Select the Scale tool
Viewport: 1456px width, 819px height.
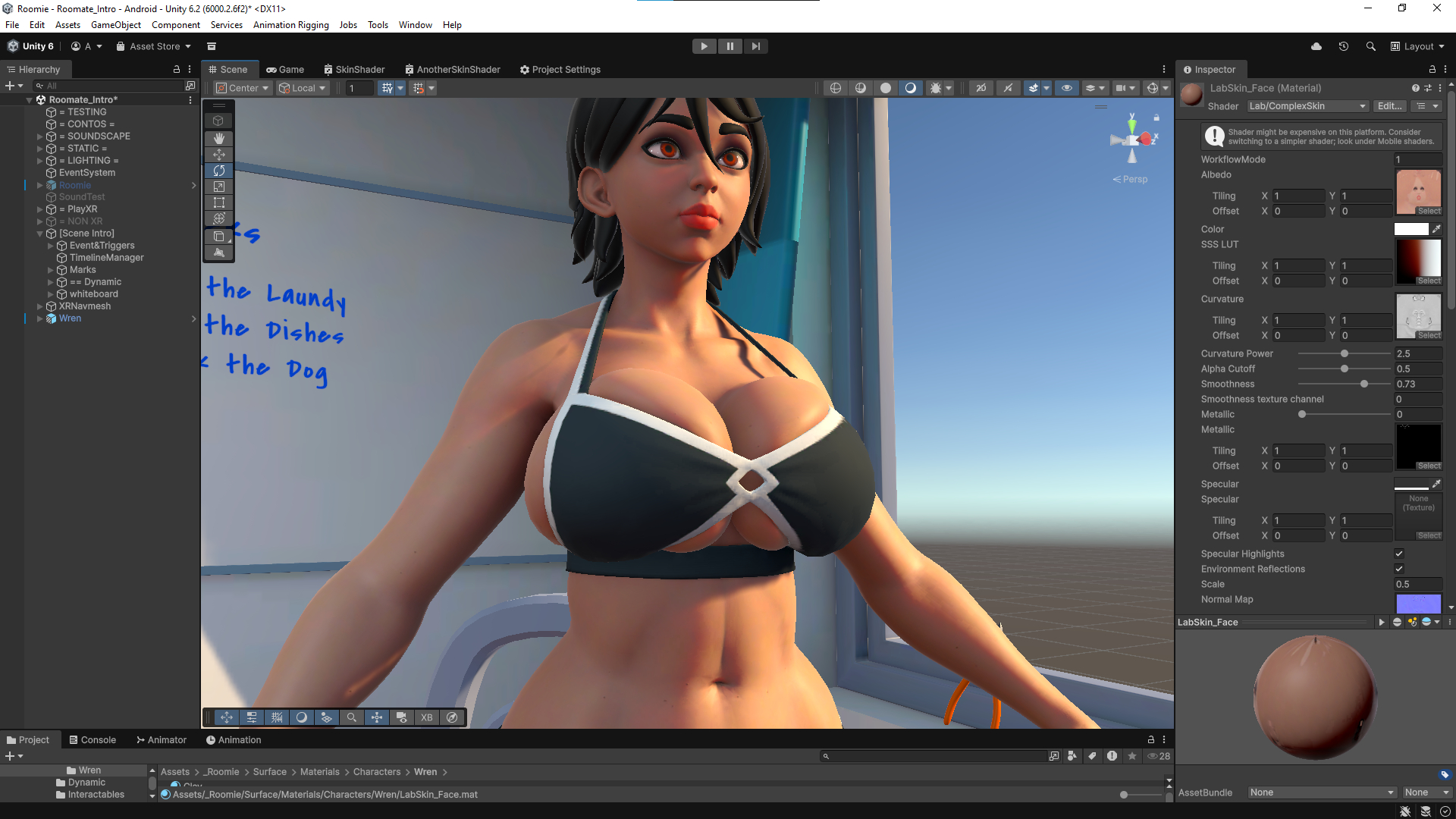[x=218, y=187]
